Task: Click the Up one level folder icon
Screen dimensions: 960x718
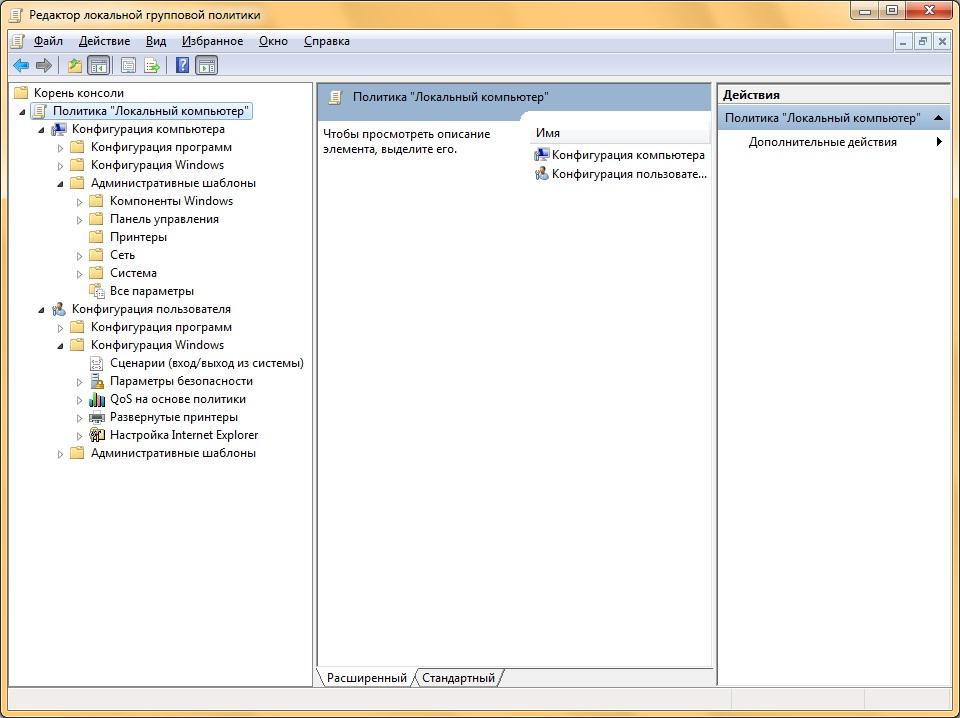Action: tap(74, 66)
